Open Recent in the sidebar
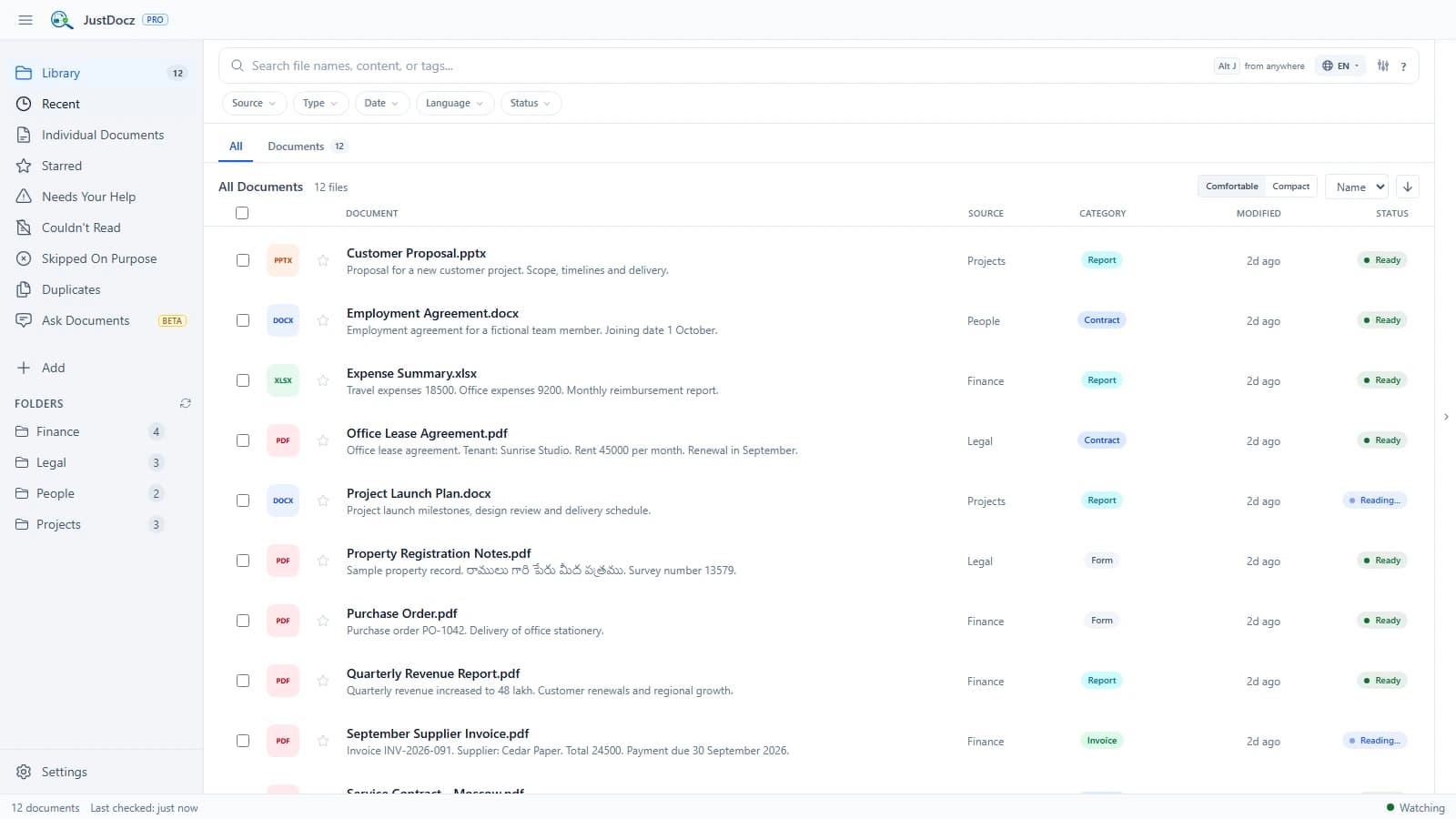 click(x=101, y=104)
